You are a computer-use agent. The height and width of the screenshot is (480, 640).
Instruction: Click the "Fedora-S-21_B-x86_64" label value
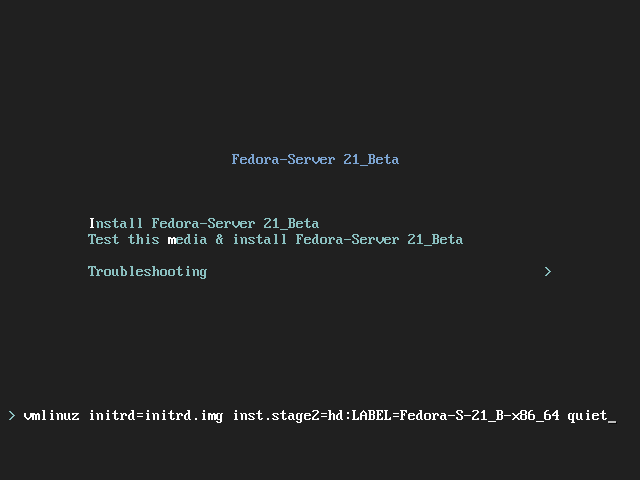click(479, 415)
